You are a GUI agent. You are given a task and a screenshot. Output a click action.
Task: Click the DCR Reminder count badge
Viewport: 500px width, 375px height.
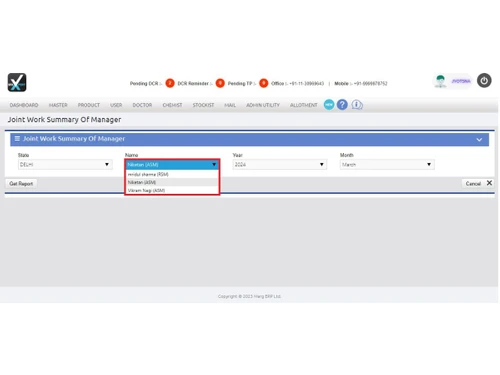[x=220, y=83]
